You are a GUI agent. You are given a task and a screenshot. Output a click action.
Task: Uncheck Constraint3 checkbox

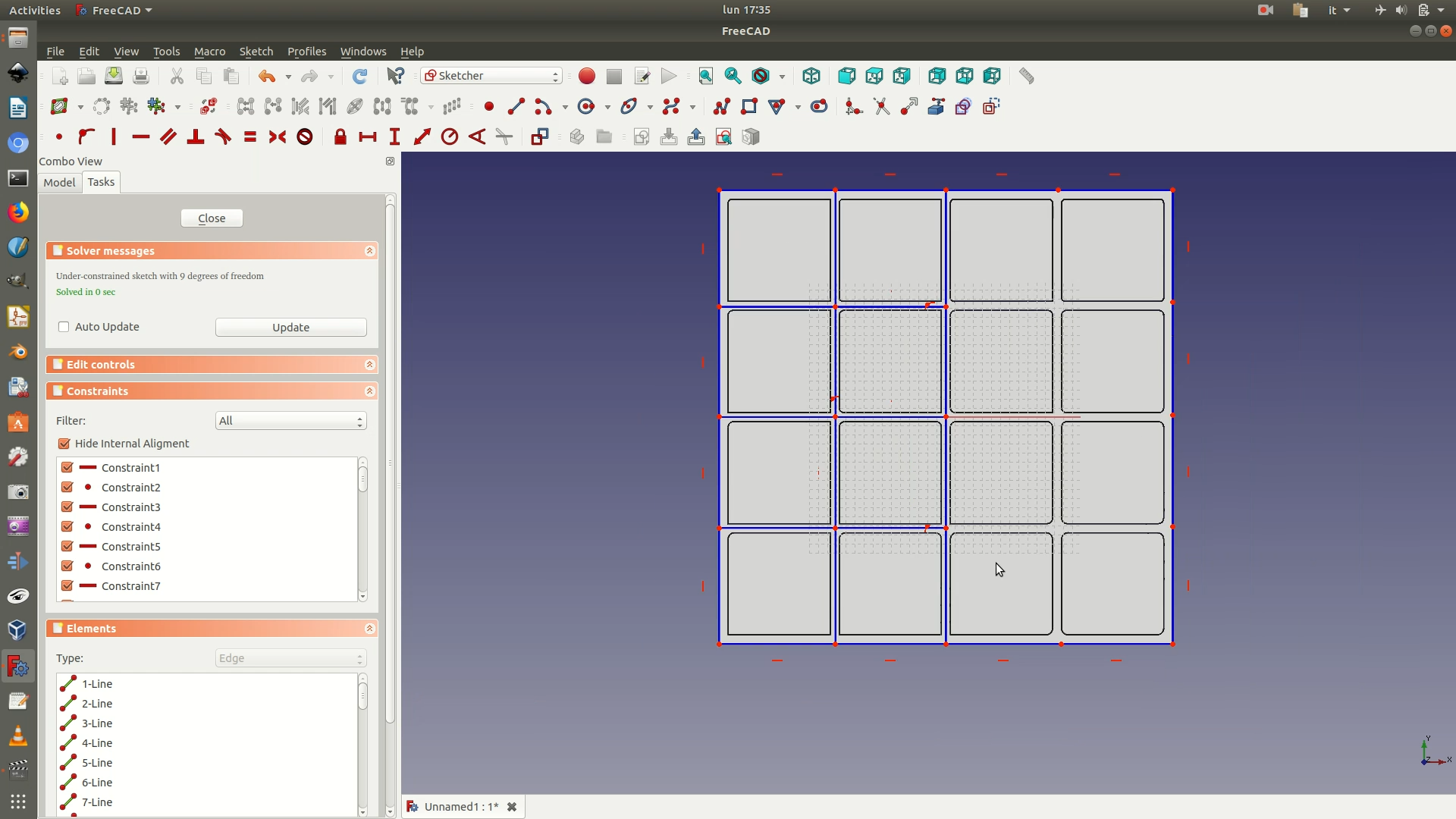pos(67,507)
